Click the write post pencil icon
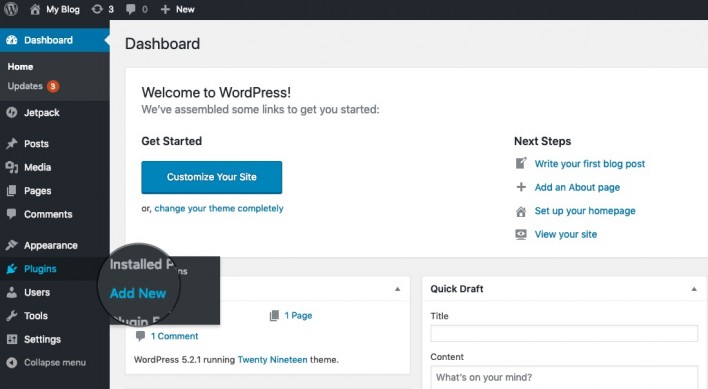The width and height of the screenshot is (708, 389). point(521,163)
